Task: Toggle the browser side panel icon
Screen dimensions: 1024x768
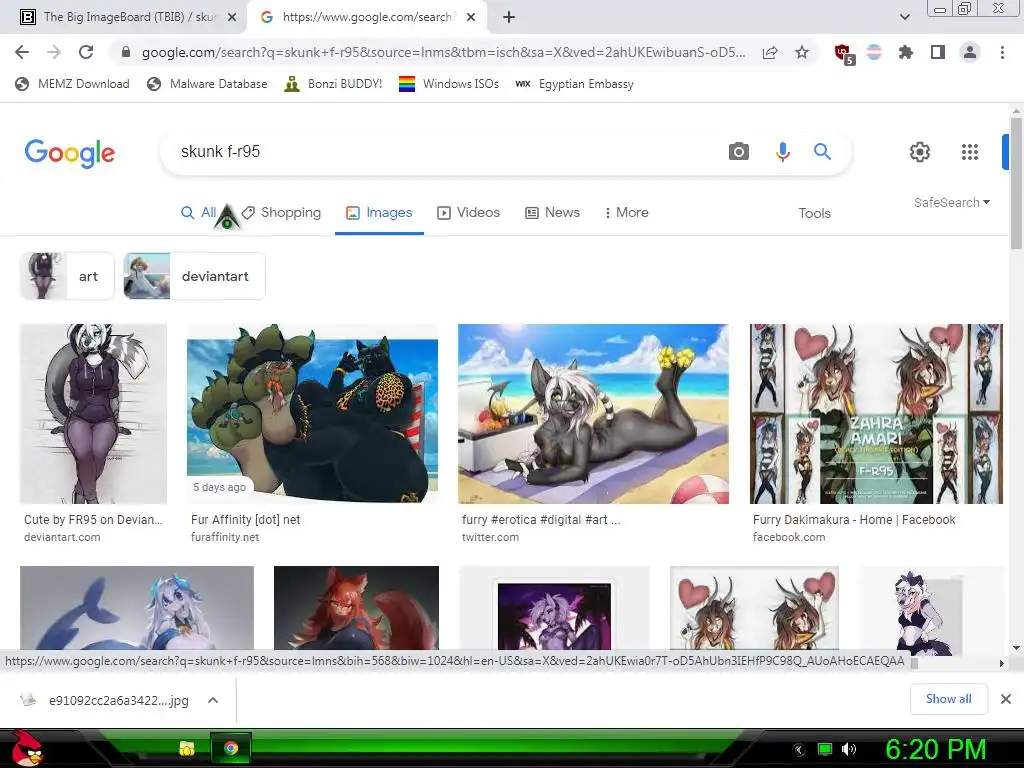Action: tap(938, 52)
